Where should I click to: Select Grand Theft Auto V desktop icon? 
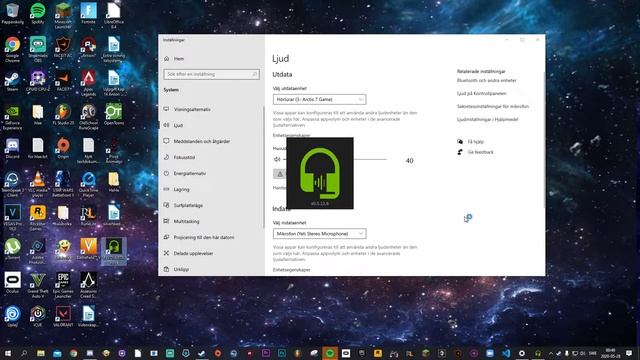[38, 285]
